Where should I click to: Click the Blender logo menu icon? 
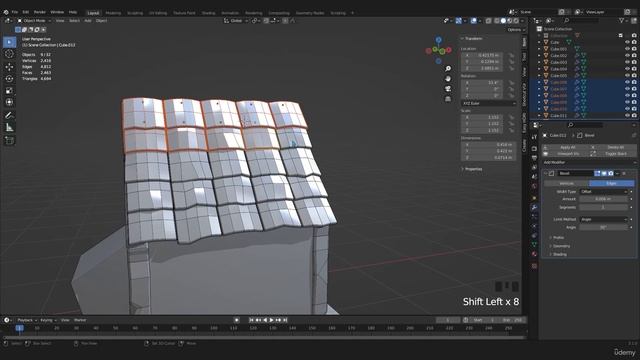click(6, 12)
